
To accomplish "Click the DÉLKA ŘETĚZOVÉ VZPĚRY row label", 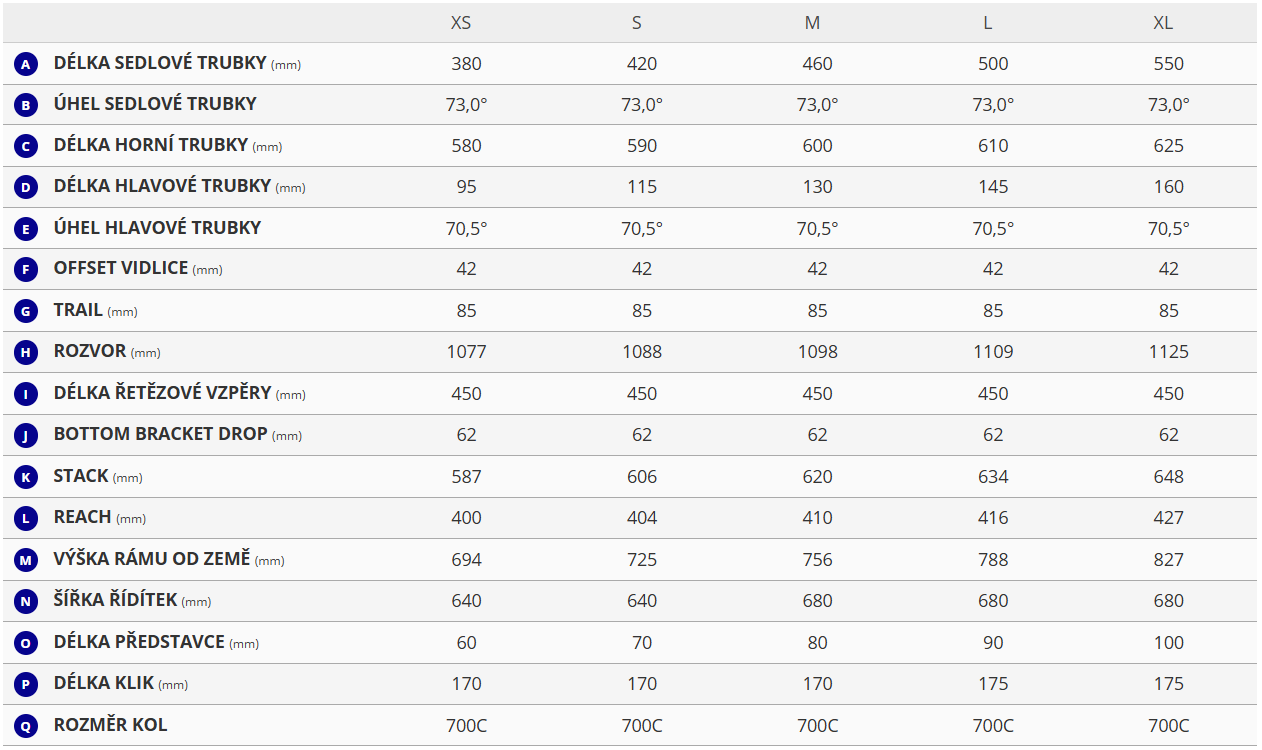I will 162,393.
